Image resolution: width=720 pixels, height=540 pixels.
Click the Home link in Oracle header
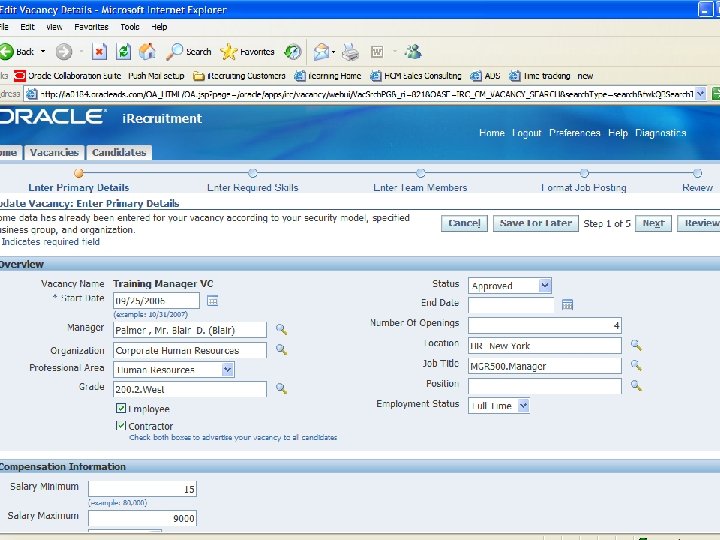point(491,133)
